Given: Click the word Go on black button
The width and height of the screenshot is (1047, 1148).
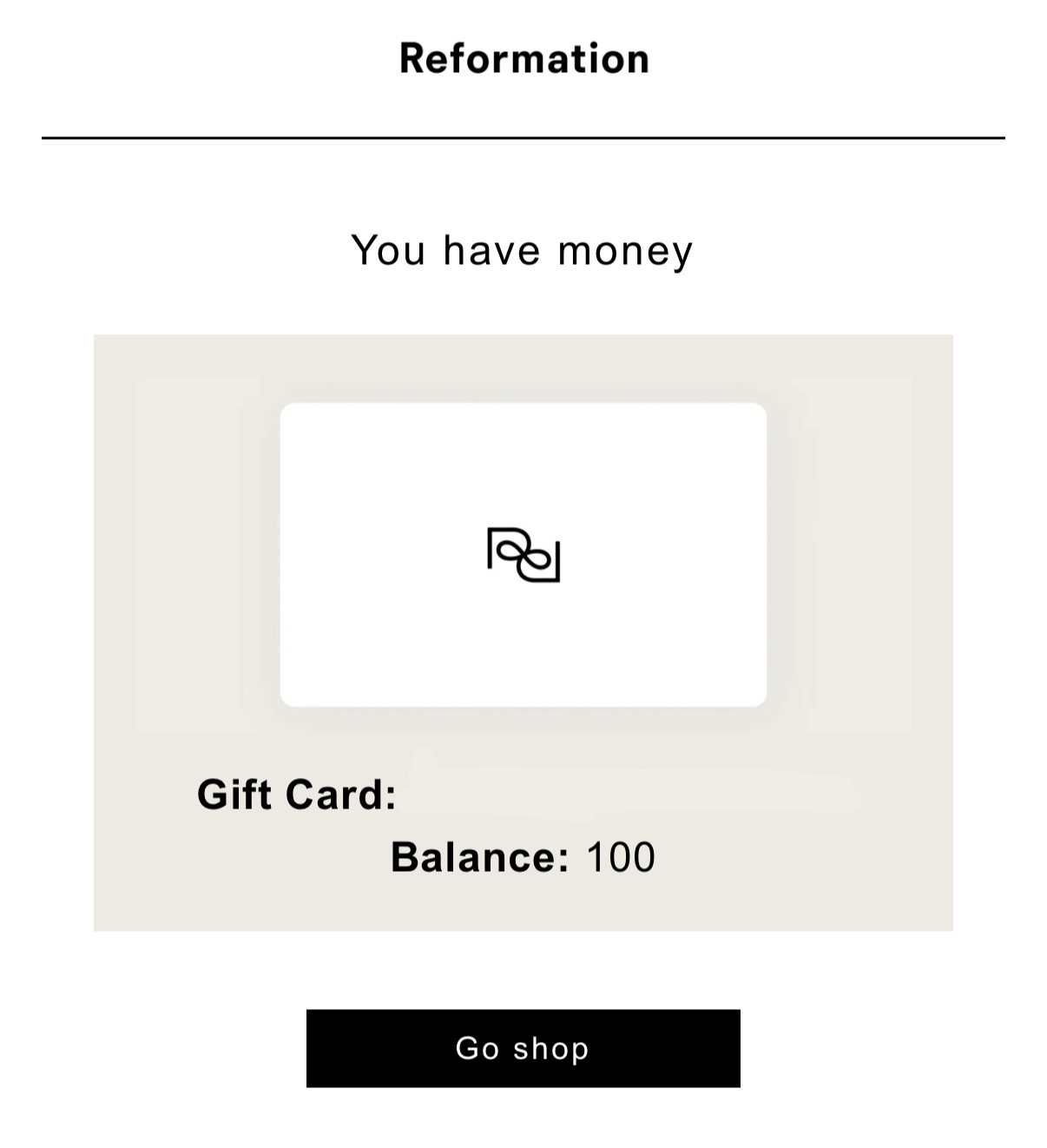Looking at the screenshot, I should (477, 1049).
